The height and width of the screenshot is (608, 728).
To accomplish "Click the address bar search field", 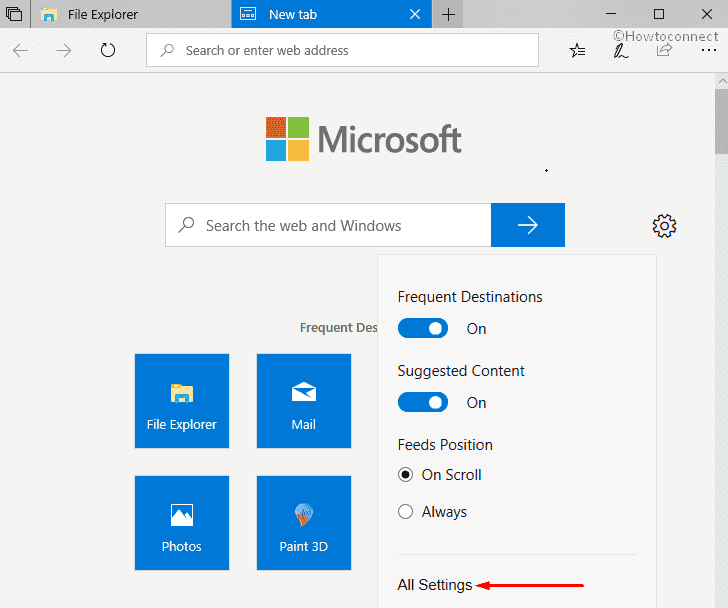I will [x=342, y=50].
